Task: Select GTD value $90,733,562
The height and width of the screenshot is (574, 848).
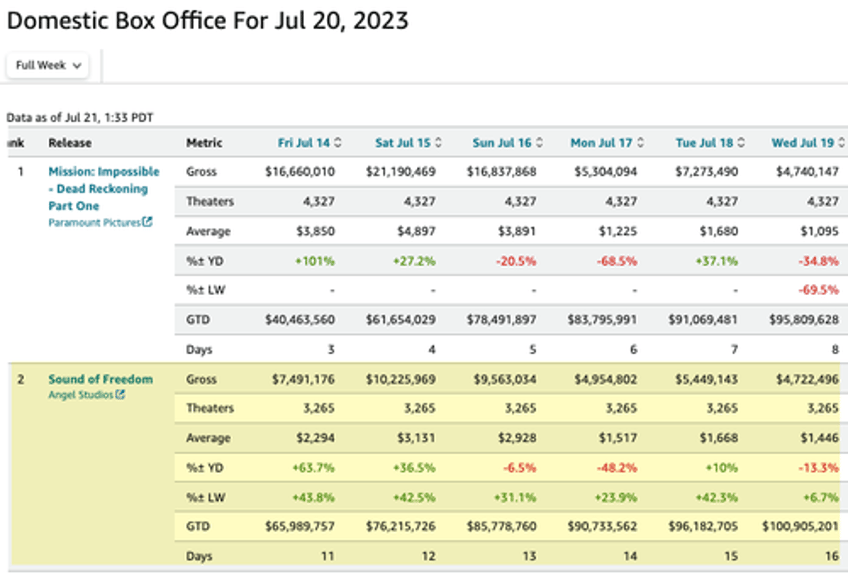Action: click(602, 526)
